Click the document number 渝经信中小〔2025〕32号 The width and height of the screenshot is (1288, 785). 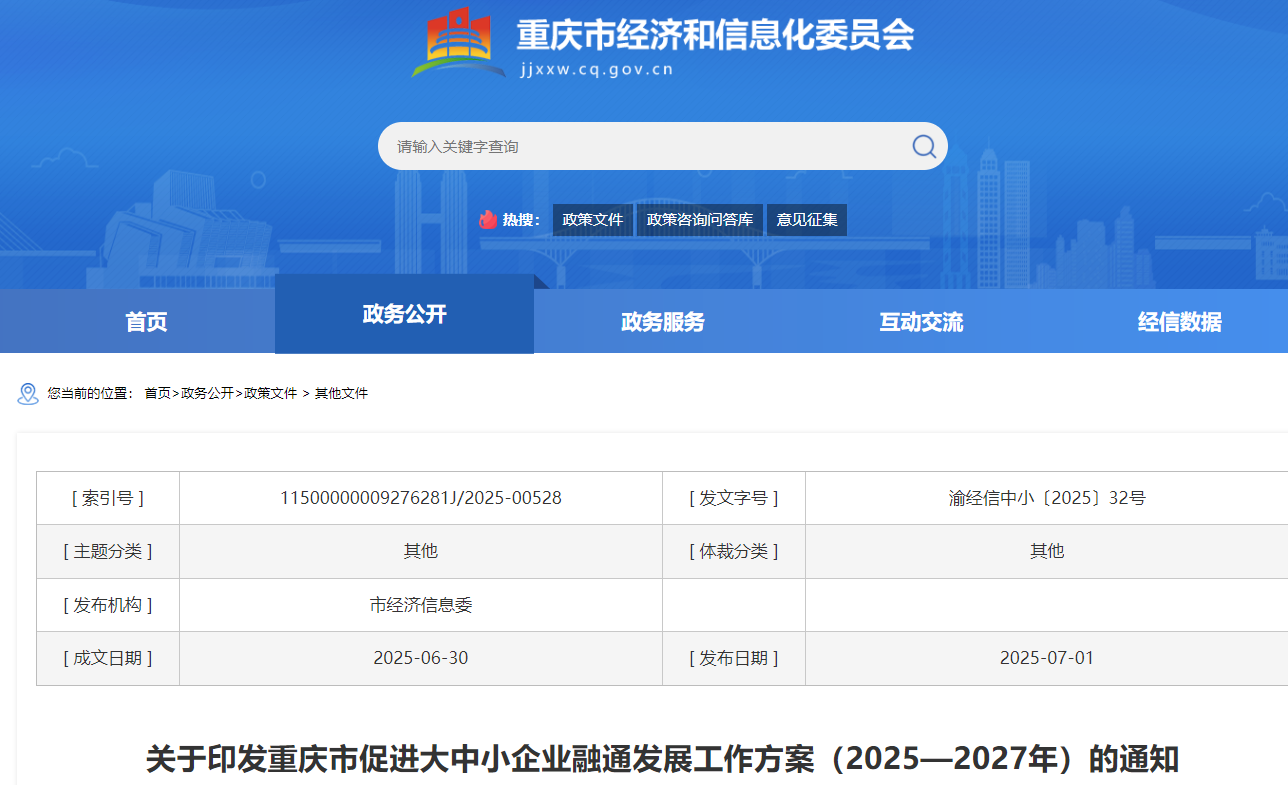tap(1047, 498)
